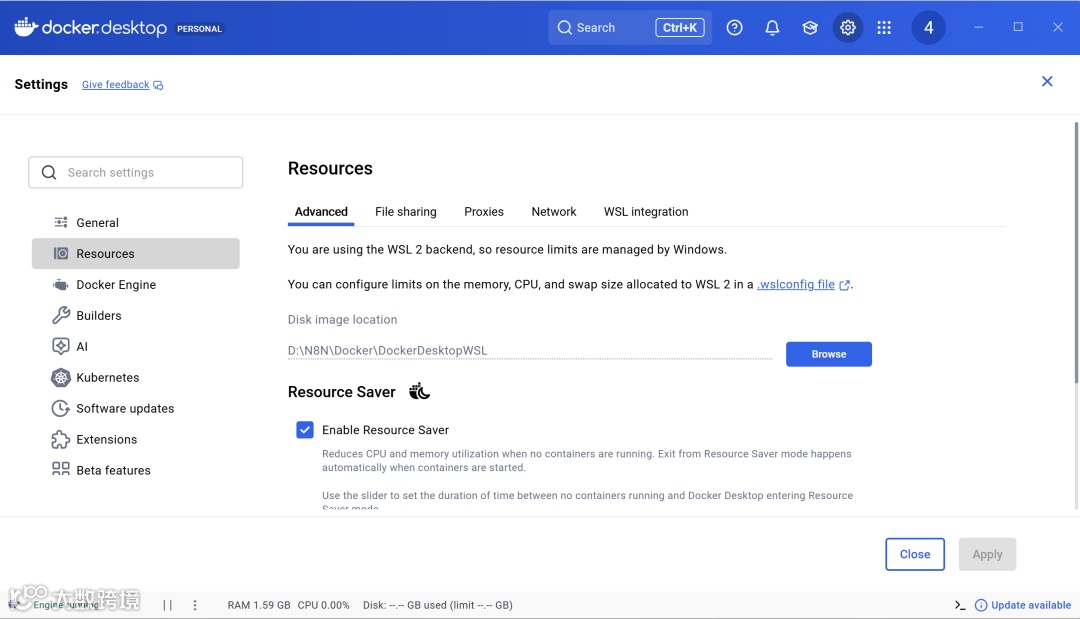Screen dimensions: 1080x619
Task: Click the RAM 1.59 GB status text
Action: 259,605
